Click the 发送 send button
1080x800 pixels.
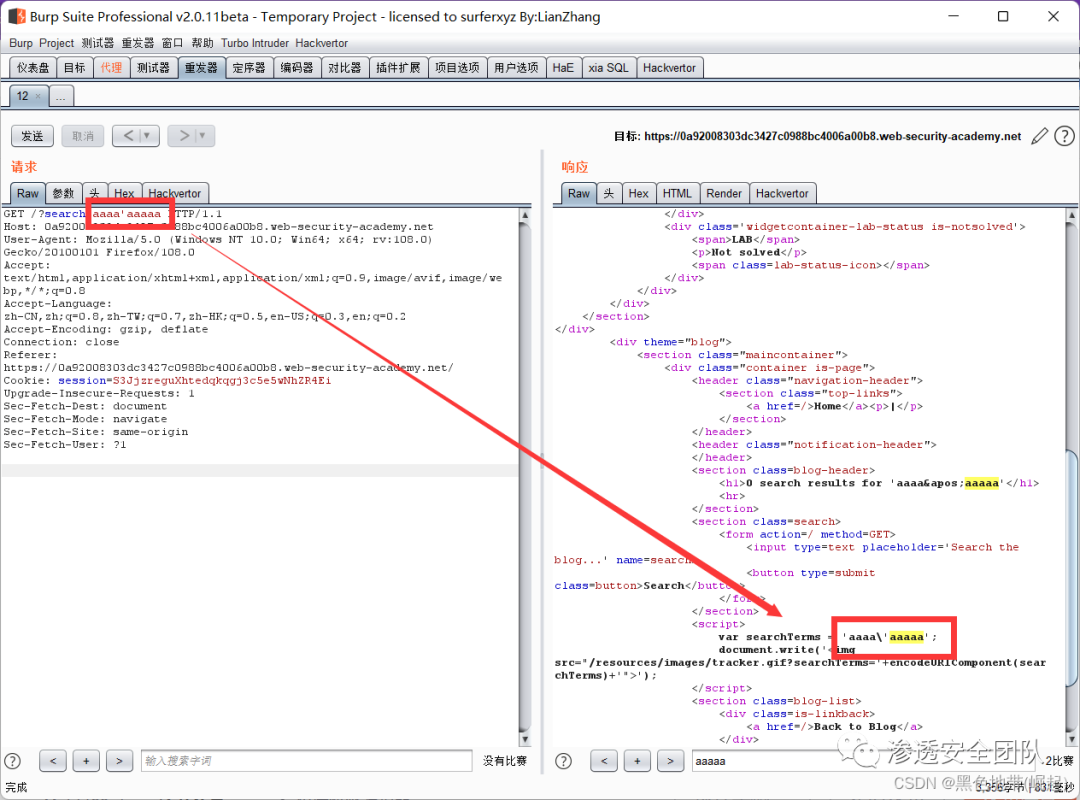tap(32, 136)
